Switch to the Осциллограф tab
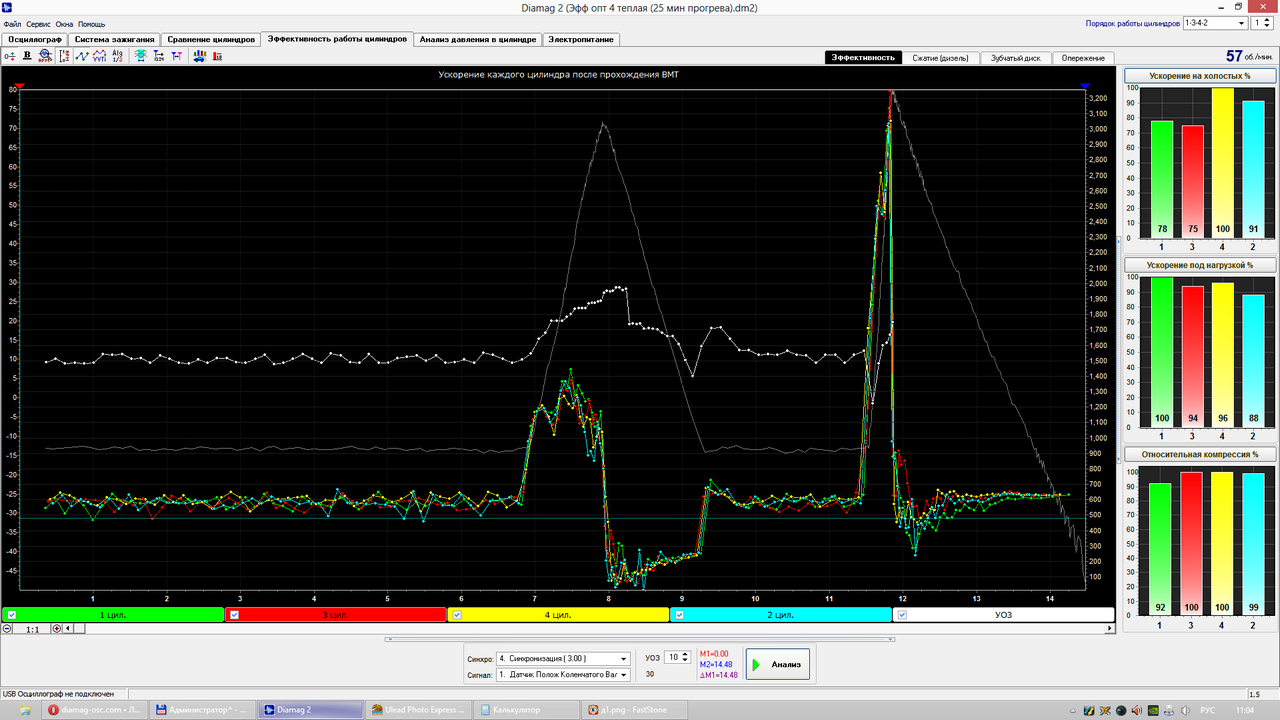The image size is (1280, 720). [35, 39]
